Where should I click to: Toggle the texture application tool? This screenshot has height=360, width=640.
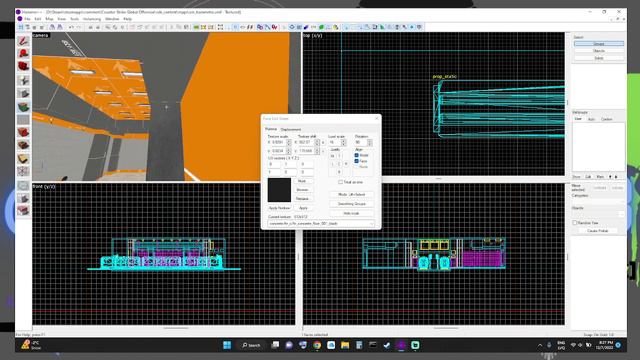23,107
